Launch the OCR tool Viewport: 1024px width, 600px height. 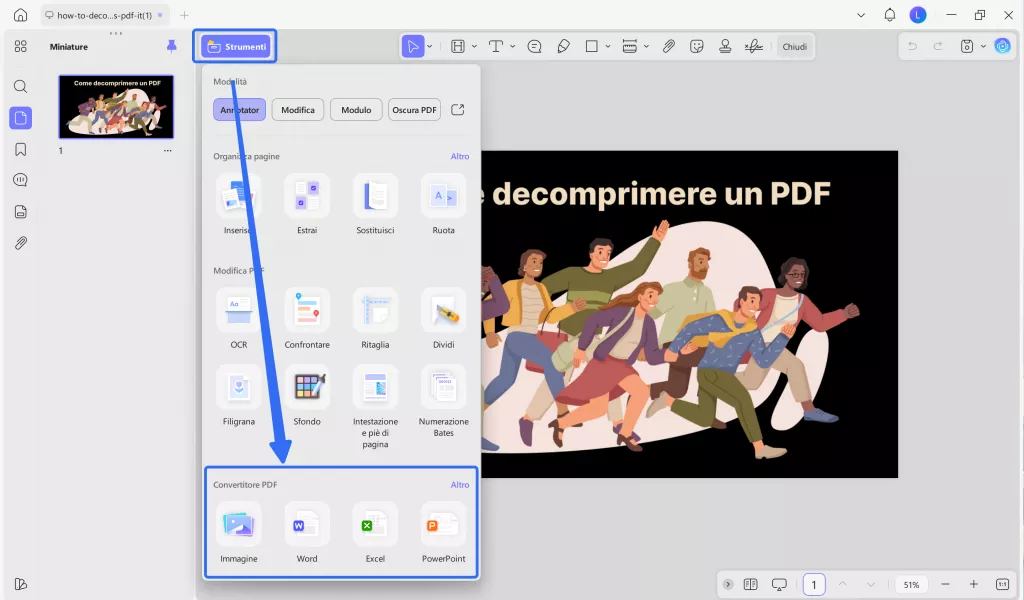coord(238,319)
